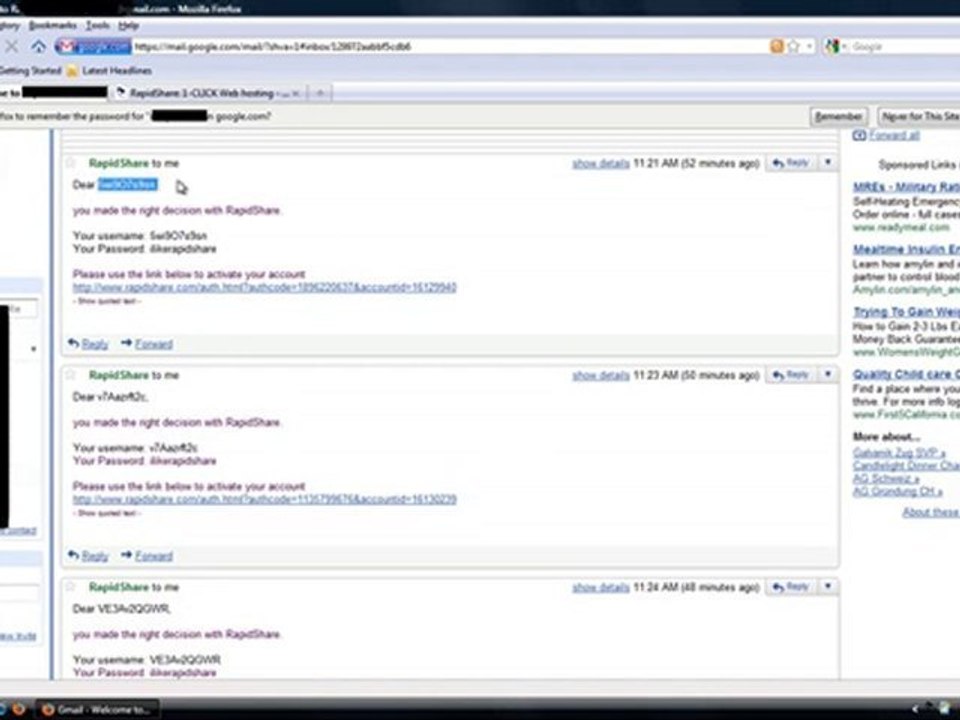The height and width of the screenshot is (720, 960).
Task: Open activation link with accountid 16129940
Action: coord(264,287)
